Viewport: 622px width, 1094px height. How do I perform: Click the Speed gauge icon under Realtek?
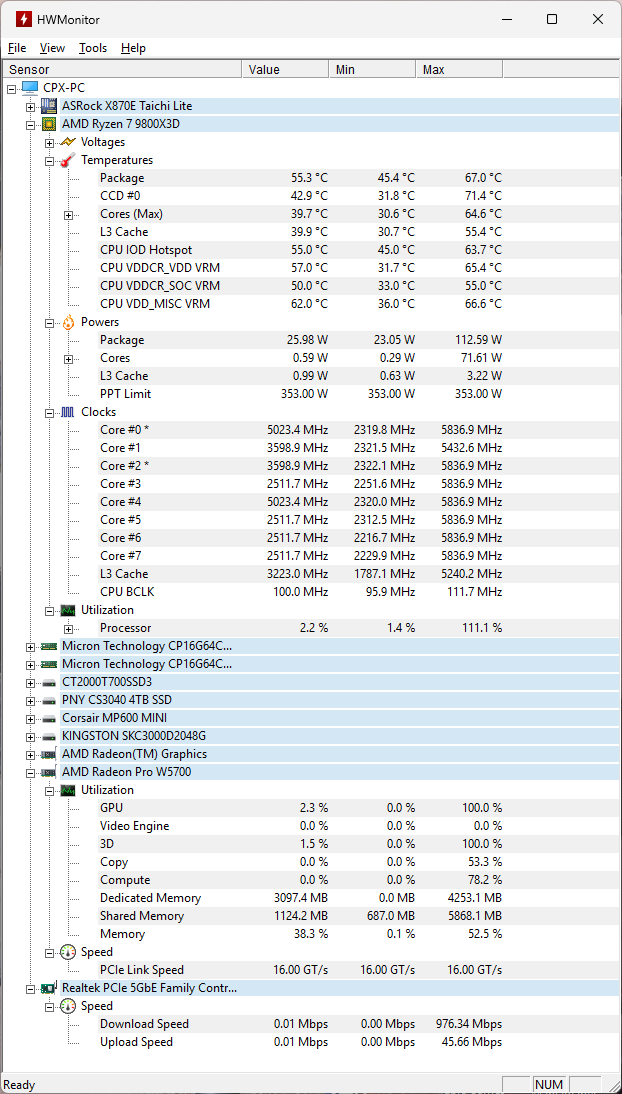pyautogui.click(x=67, y=1006)
